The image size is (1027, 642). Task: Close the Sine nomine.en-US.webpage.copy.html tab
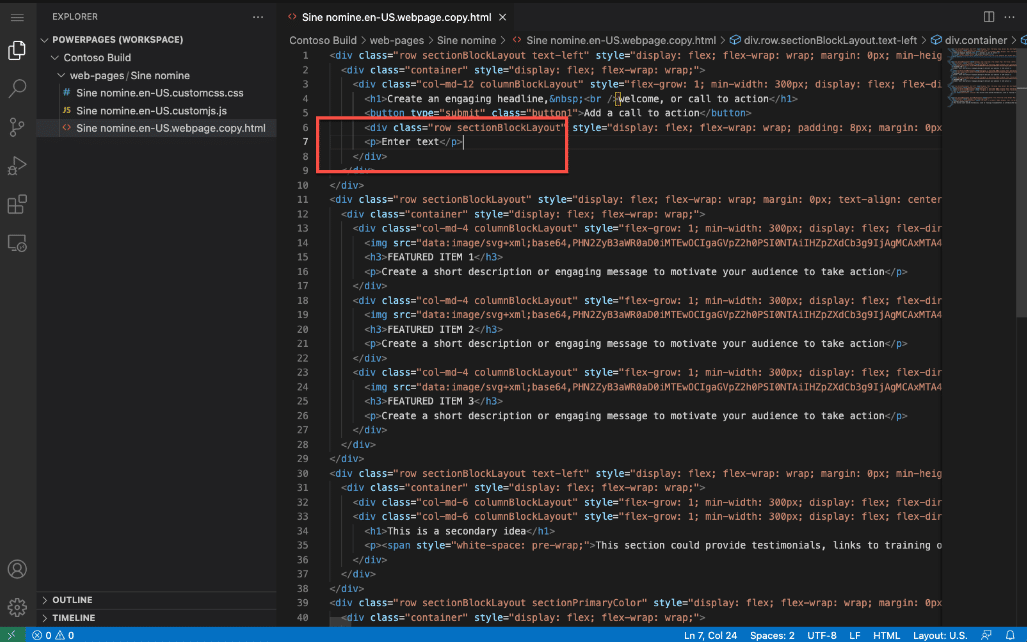tap(502, 18)
